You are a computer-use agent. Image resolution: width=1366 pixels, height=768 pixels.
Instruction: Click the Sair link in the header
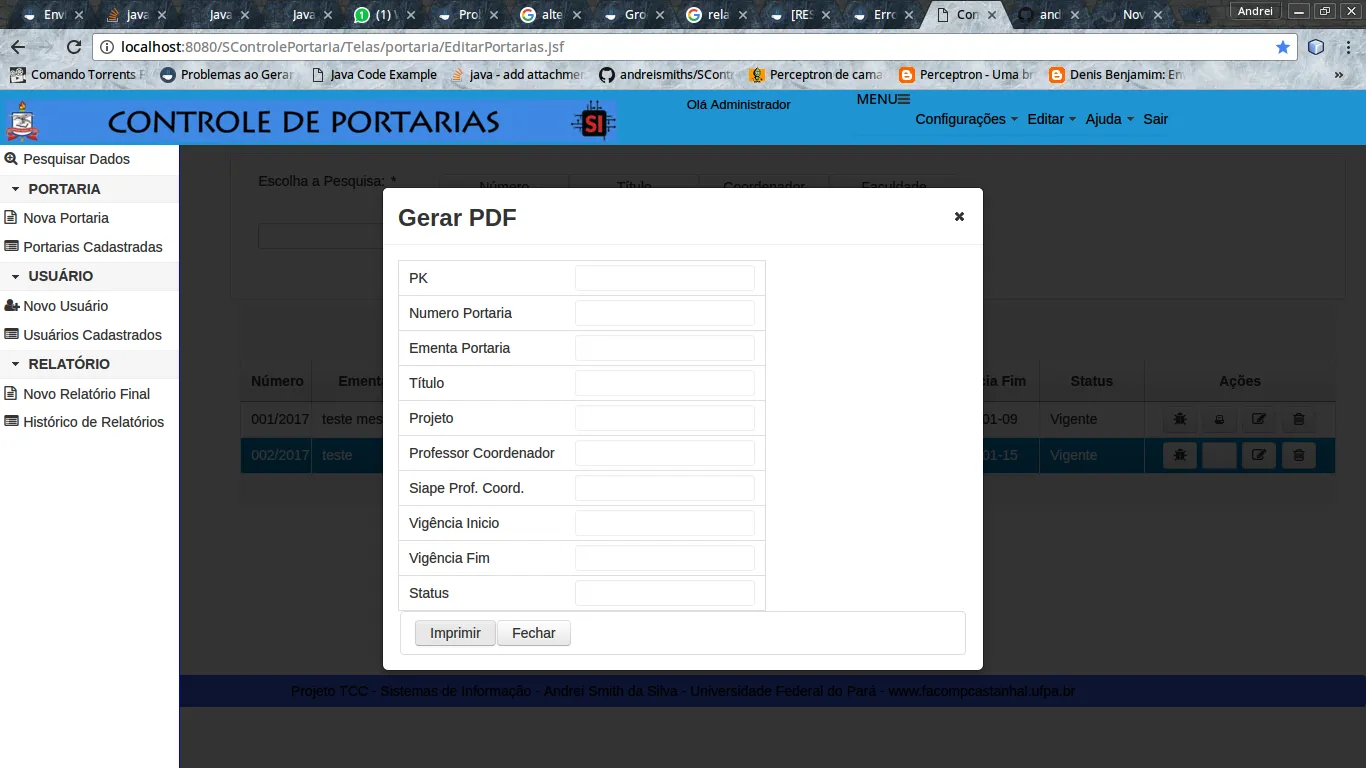(x=1156, y=119)
